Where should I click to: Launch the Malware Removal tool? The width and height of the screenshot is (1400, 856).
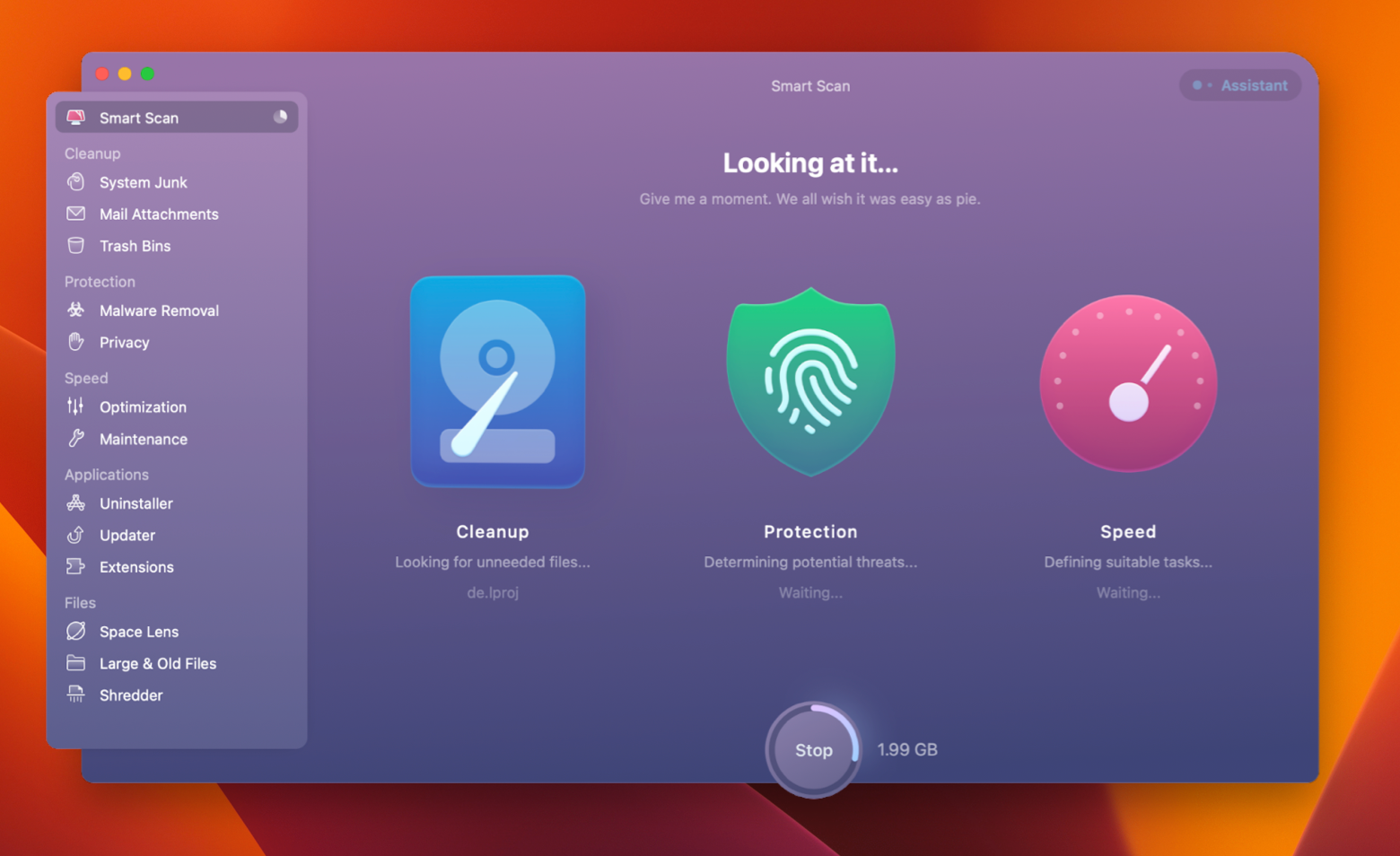pos(159,310)
